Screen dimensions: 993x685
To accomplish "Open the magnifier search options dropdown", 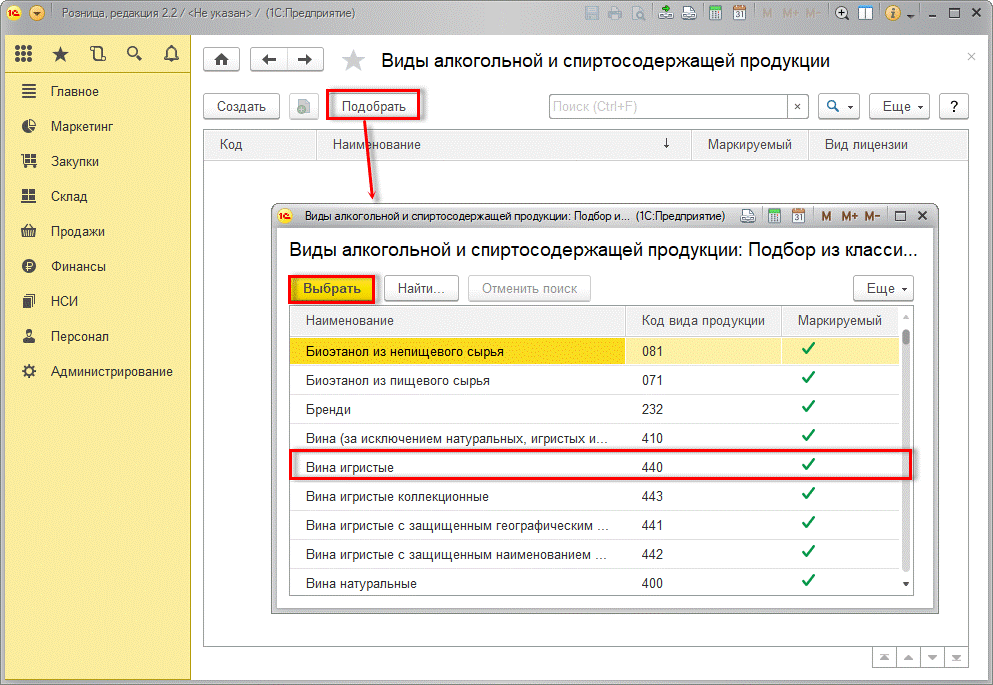I will (838, 106).
